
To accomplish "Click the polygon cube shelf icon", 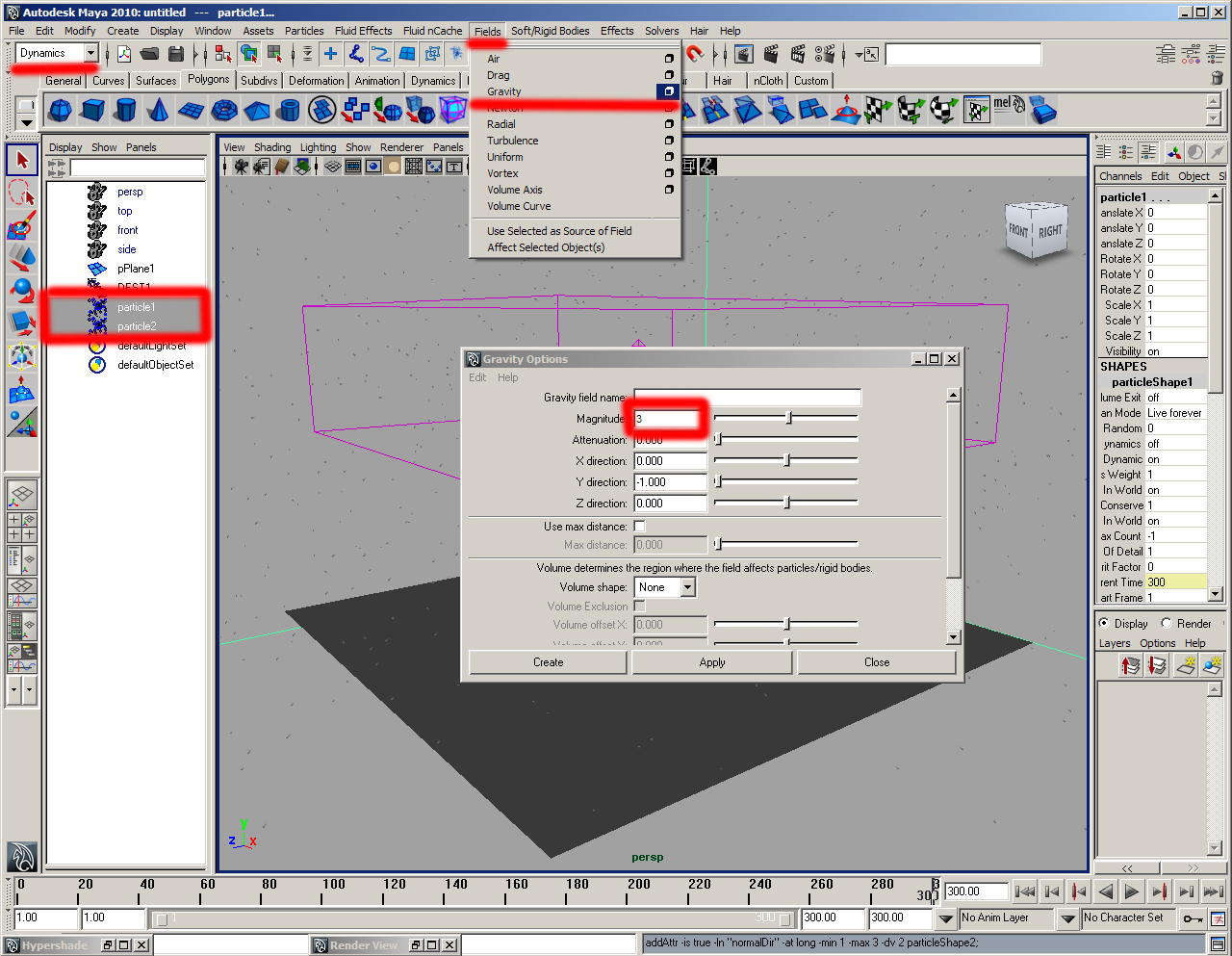I will (93, 111).
